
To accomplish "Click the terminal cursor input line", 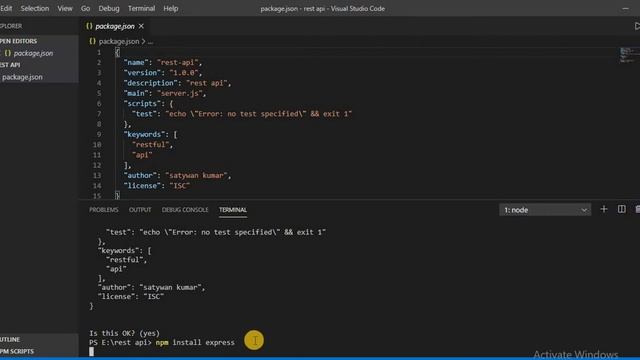I will coord(91,351).
